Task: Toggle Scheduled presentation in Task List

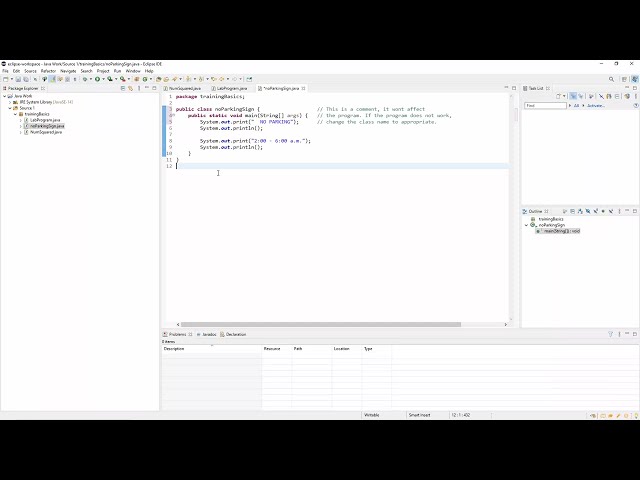Action: coord(581,96)
